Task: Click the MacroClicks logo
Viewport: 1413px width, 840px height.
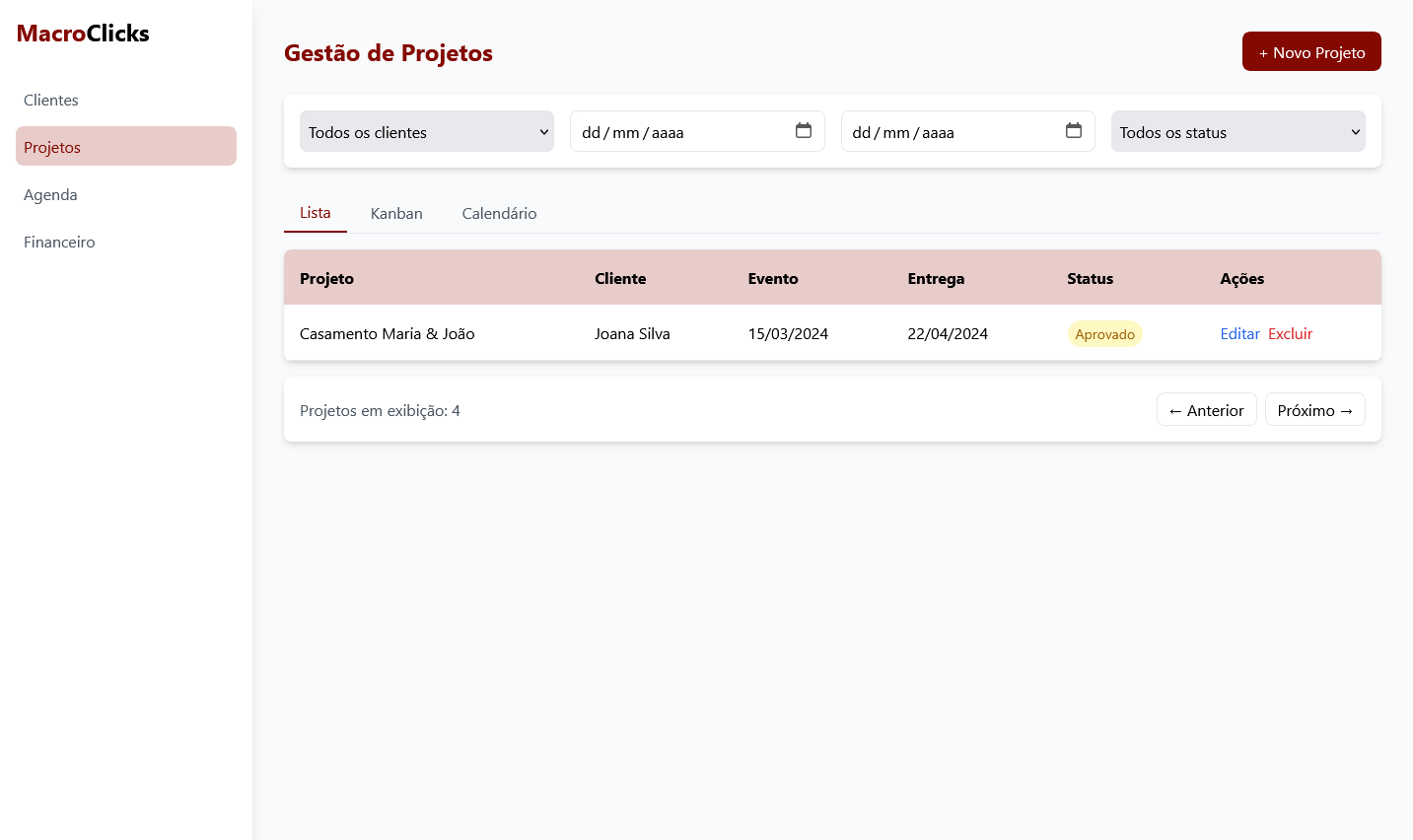Action: pos(83,33)
